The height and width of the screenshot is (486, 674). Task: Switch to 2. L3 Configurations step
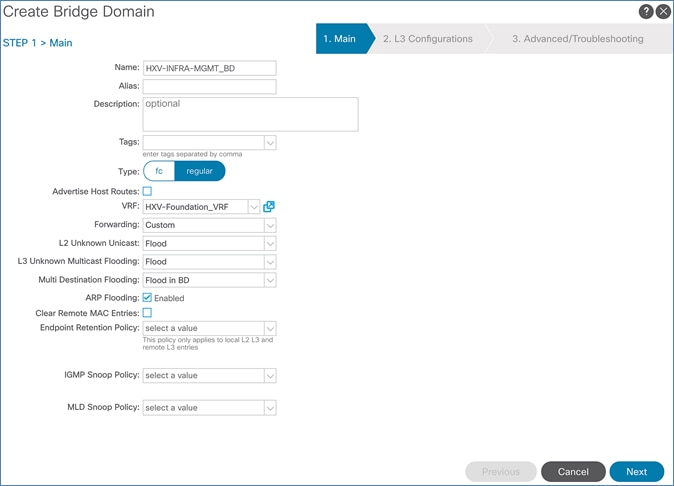pos(428,39)
